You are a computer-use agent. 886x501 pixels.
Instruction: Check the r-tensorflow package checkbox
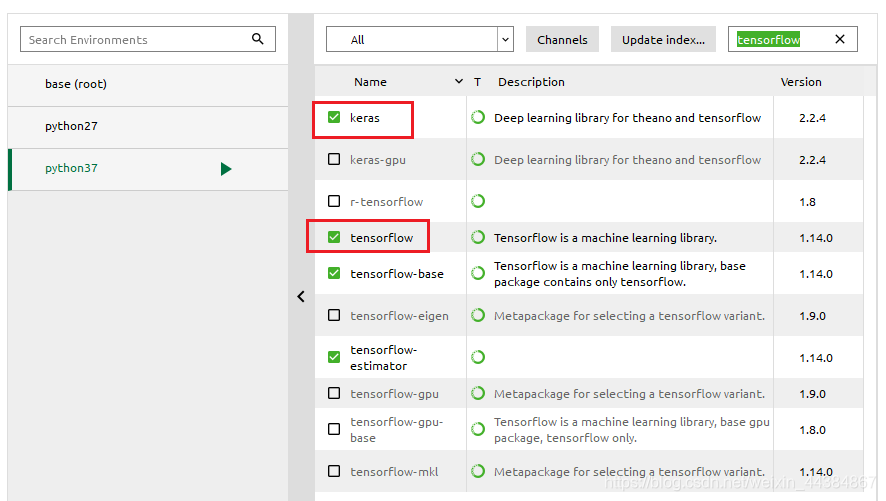[x=334, y=201]
